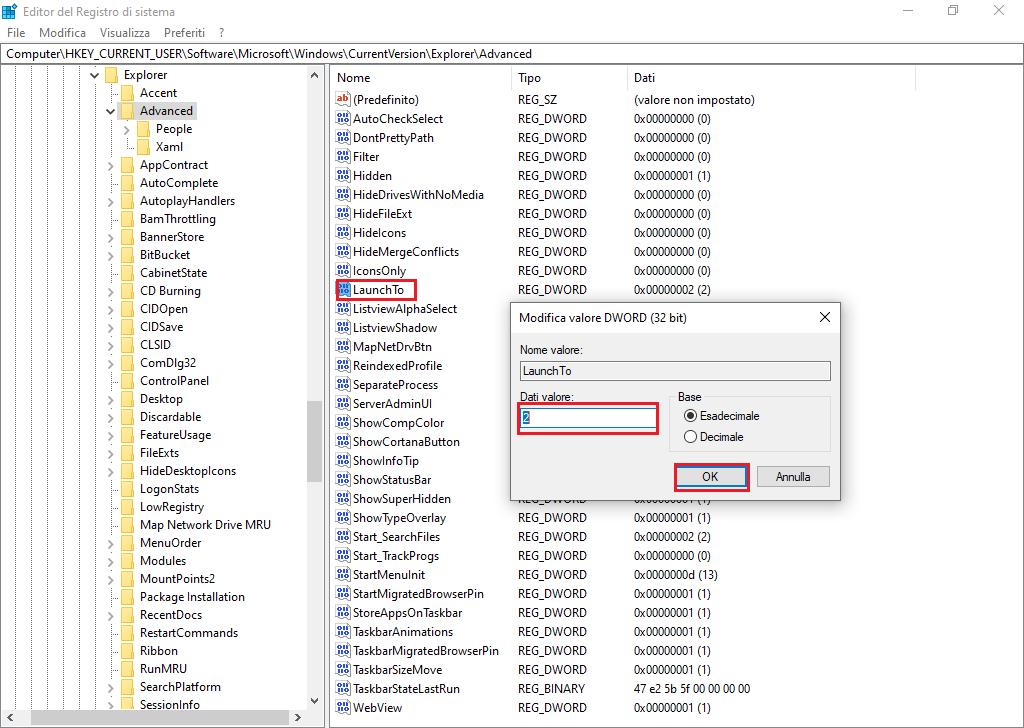The width and height of the screenshot is (1024, 728).
Task: Click the REG_DWORD icon beside AutoCheckSelect
Action: pyautogui.click(x=340, y=118)
